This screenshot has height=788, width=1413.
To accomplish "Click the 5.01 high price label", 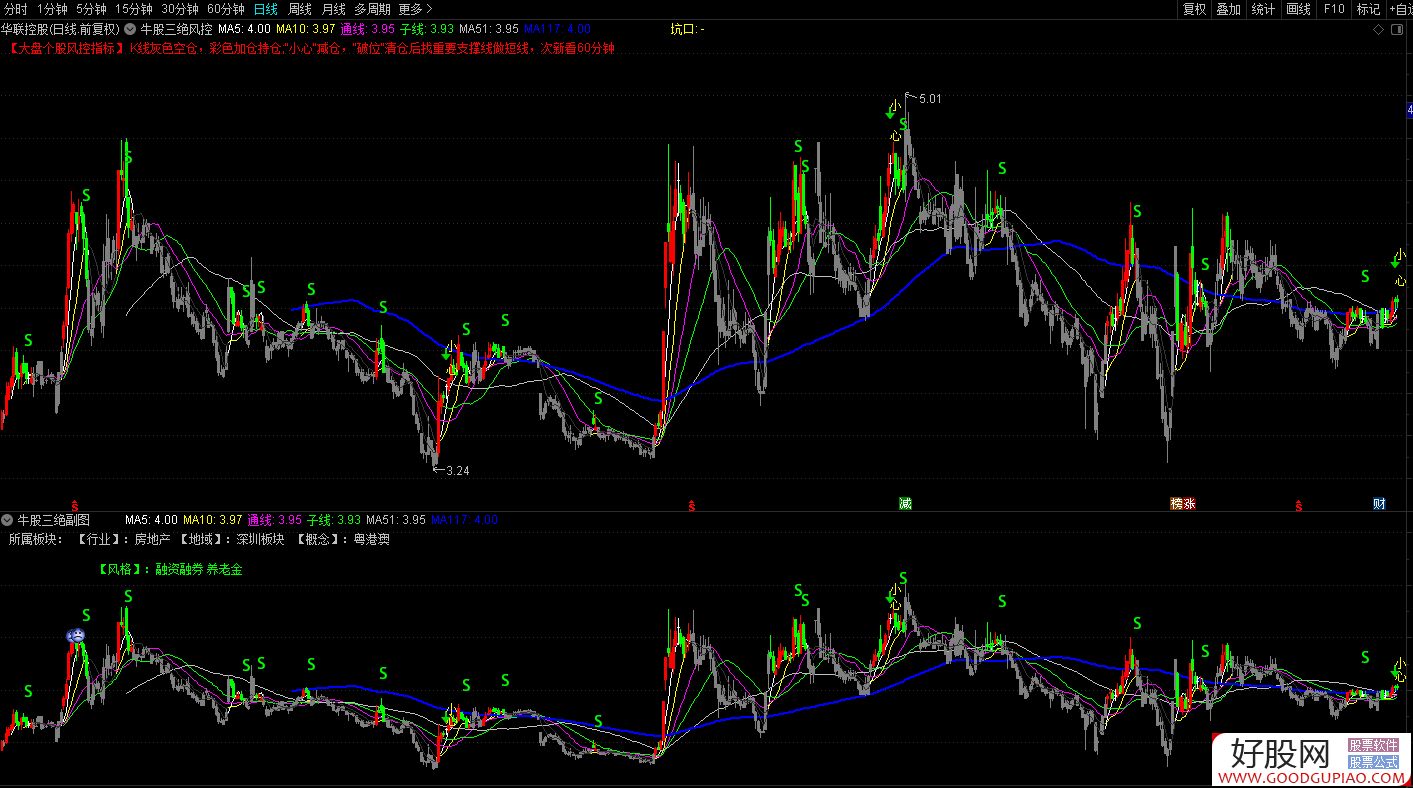I will (929, 99).
